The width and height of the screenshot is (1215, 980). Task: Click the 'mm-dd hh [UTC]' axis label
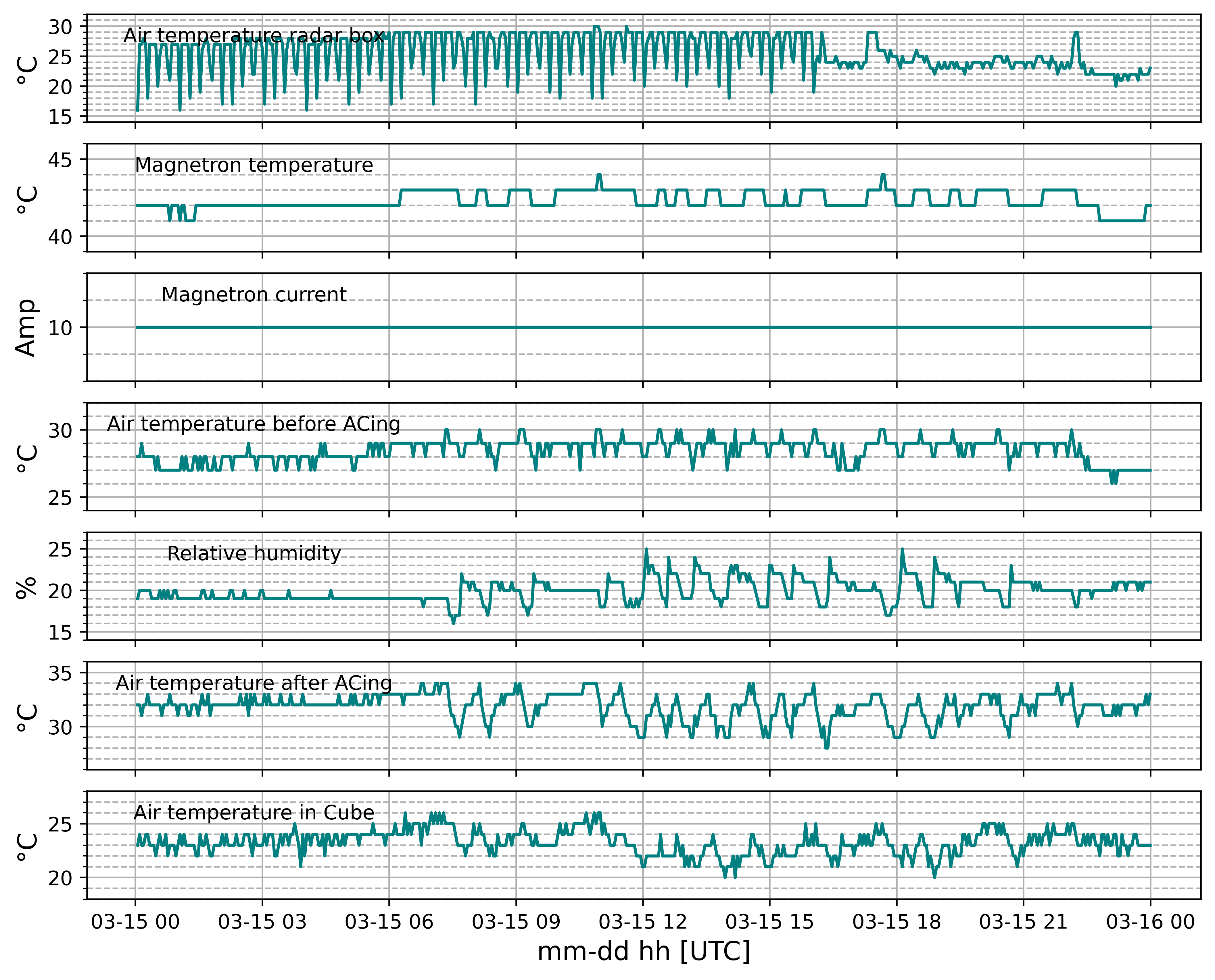pyautogui.click(x=643, y=952)
